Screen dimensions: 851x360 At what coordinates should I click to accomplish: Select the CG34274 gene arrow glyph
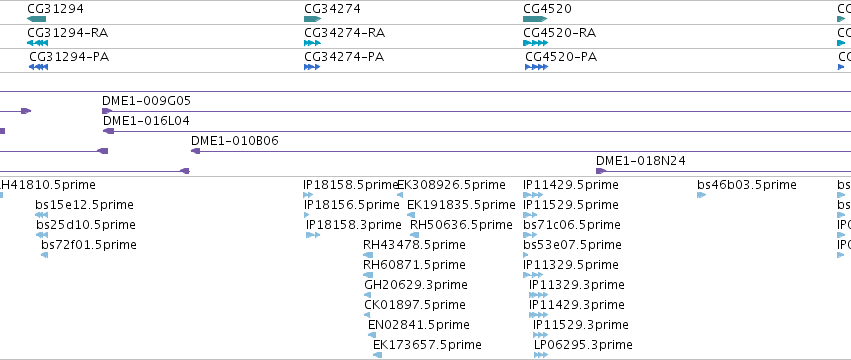(313, 19)
